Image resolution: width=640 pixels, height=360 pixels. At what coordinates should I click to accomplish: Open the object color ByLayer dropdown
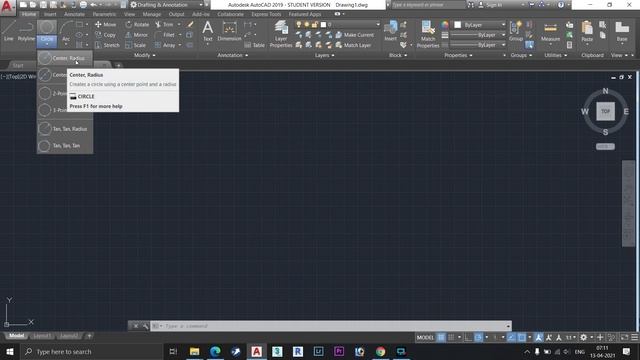[x=480, y=25]
